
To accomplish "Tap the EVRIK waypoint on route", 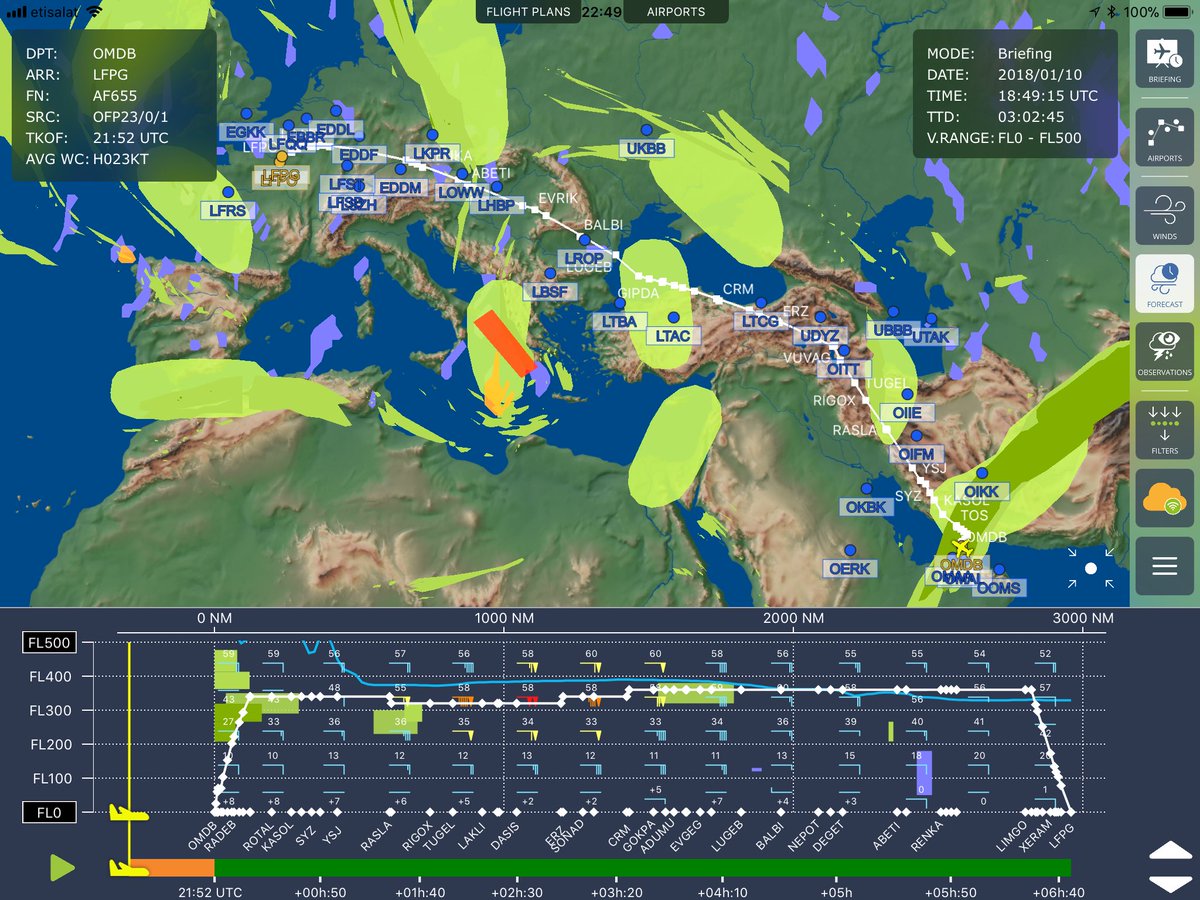I will click(x=558, y=198).
